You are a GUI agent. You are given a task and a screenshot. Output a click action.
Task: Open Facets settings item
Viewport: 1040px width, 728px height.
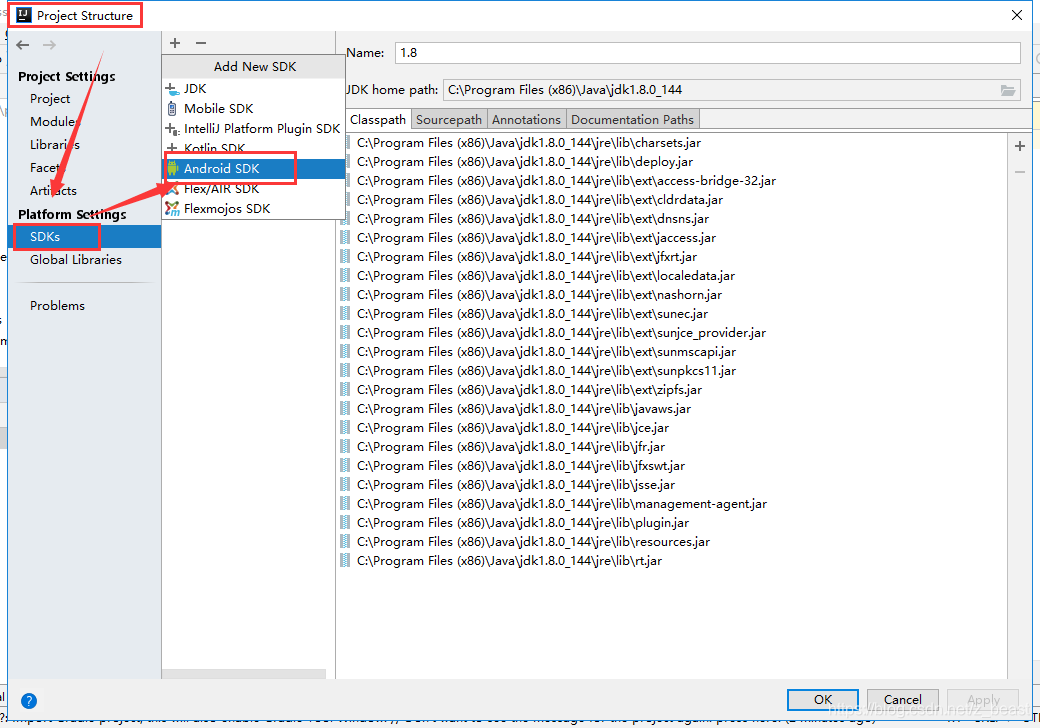tap(47, 168)
